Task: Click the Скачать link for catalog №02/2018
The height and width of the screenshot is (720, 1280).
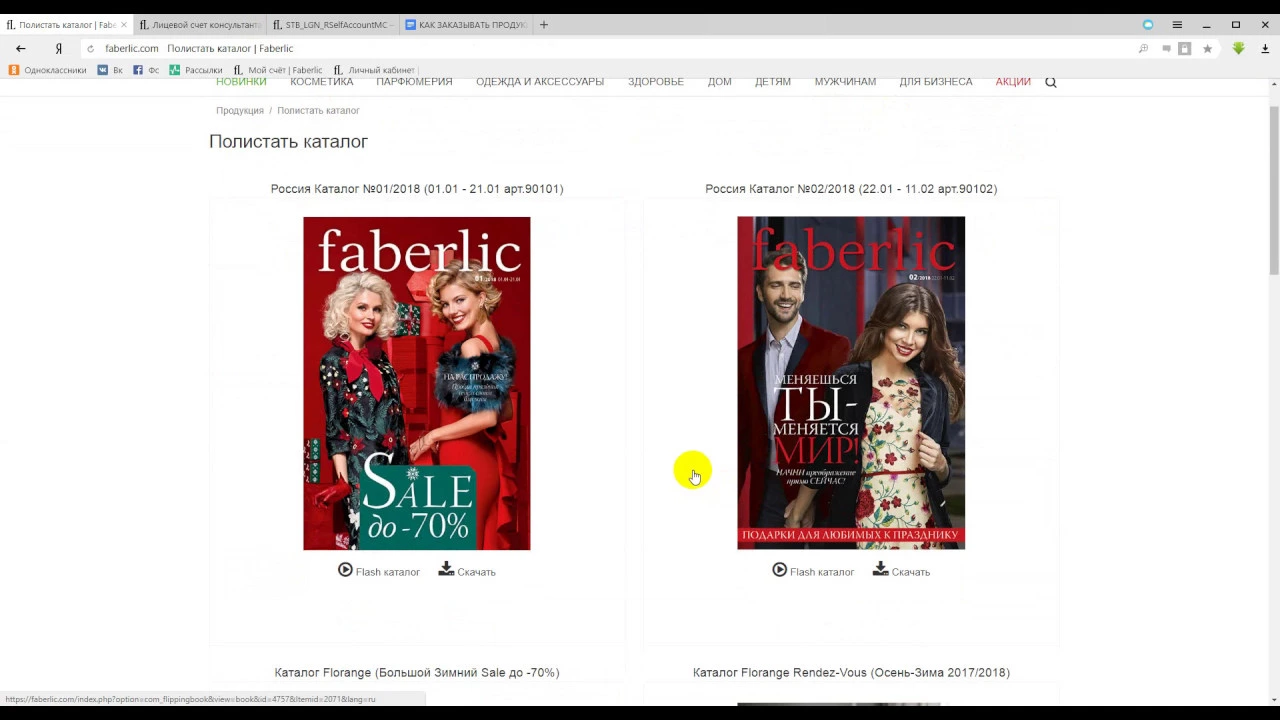Action: pos(910,572)
